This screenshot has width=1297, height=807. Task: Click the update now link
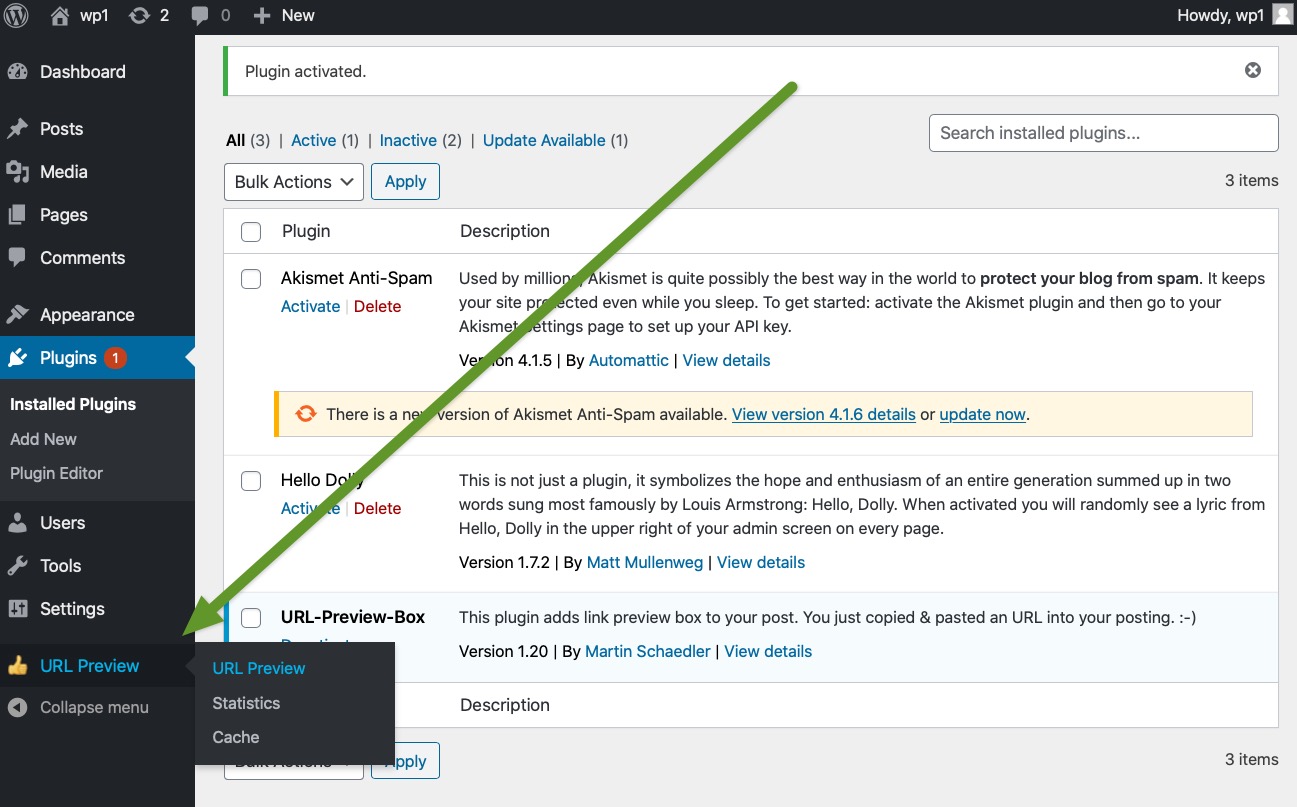(983, 414)
